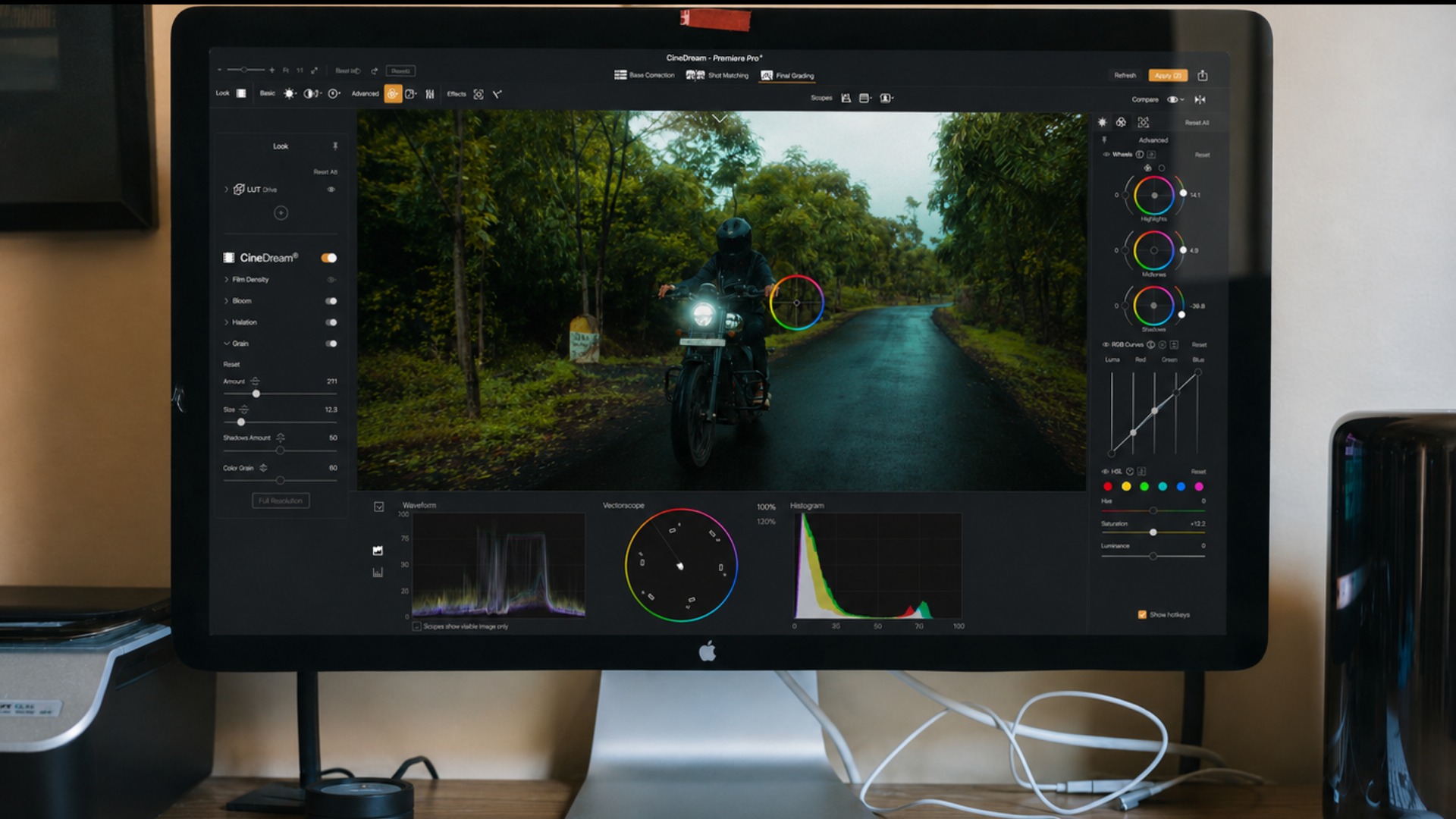Screen dimensions: 1456x819
Task: Select the Red curve channel
Action: tap(1141, 359)
